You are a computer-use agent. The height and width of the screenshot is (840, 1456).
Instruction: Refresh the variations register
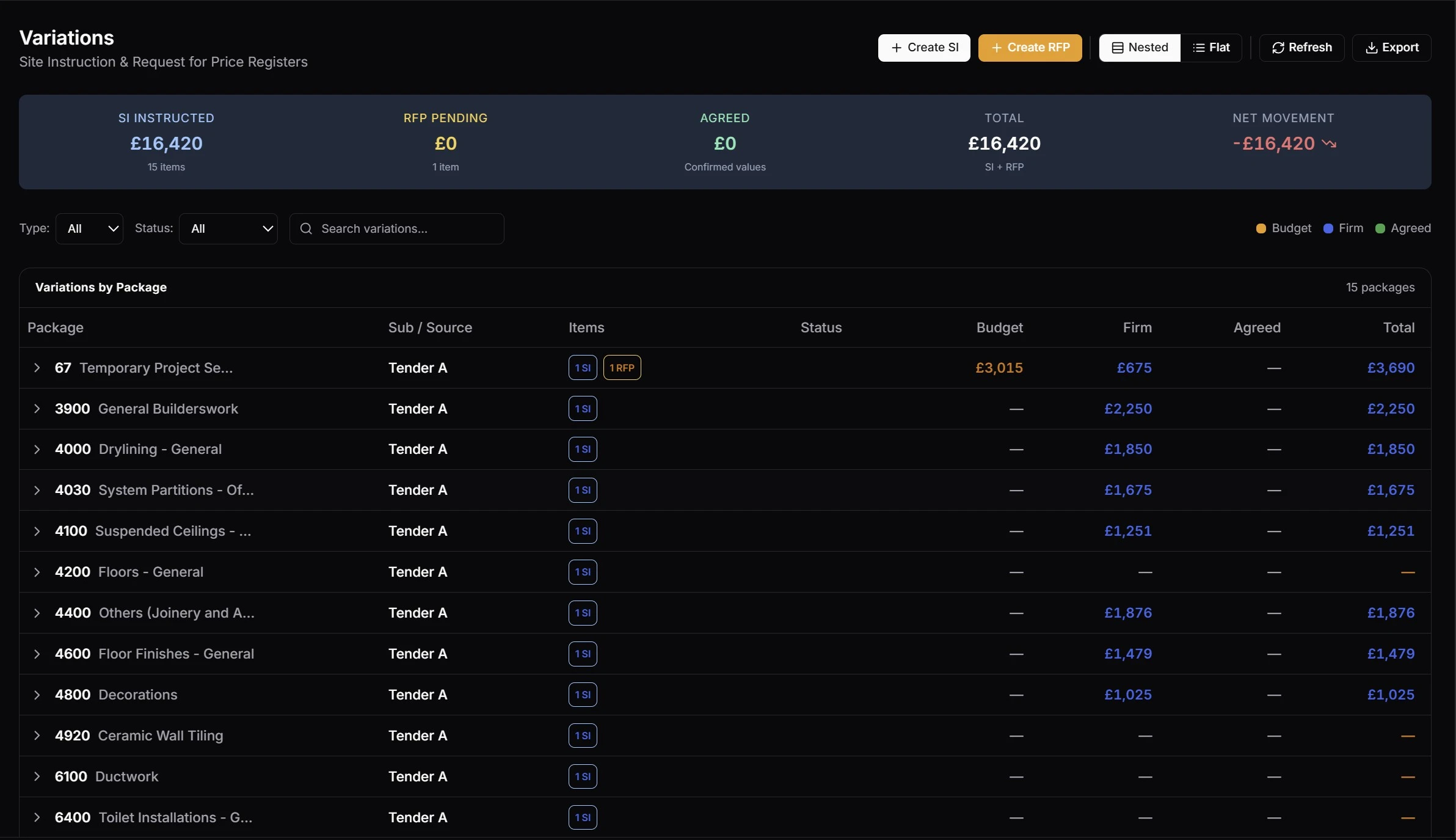1301,48
